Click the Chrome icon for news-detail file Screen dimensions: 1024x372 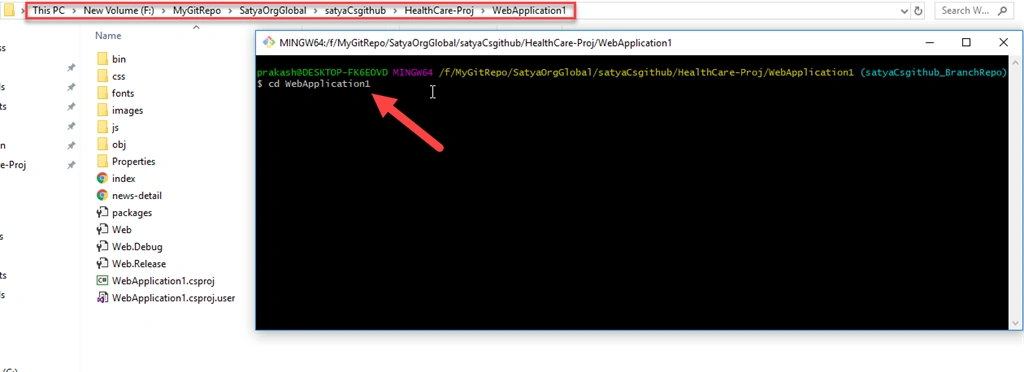[x=102, y=194]
